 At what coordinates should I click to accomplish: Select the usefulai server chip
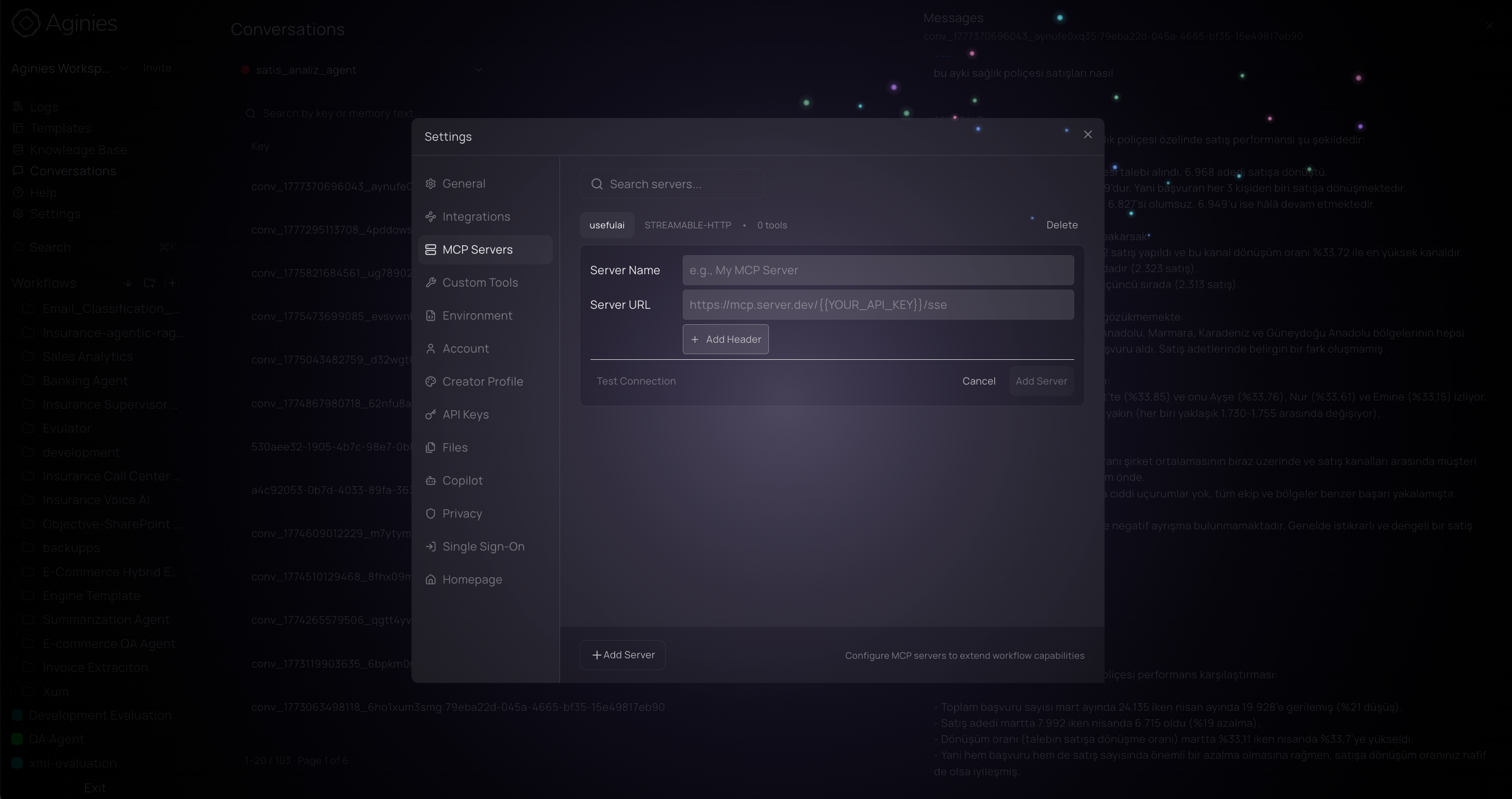click(607, 225)
